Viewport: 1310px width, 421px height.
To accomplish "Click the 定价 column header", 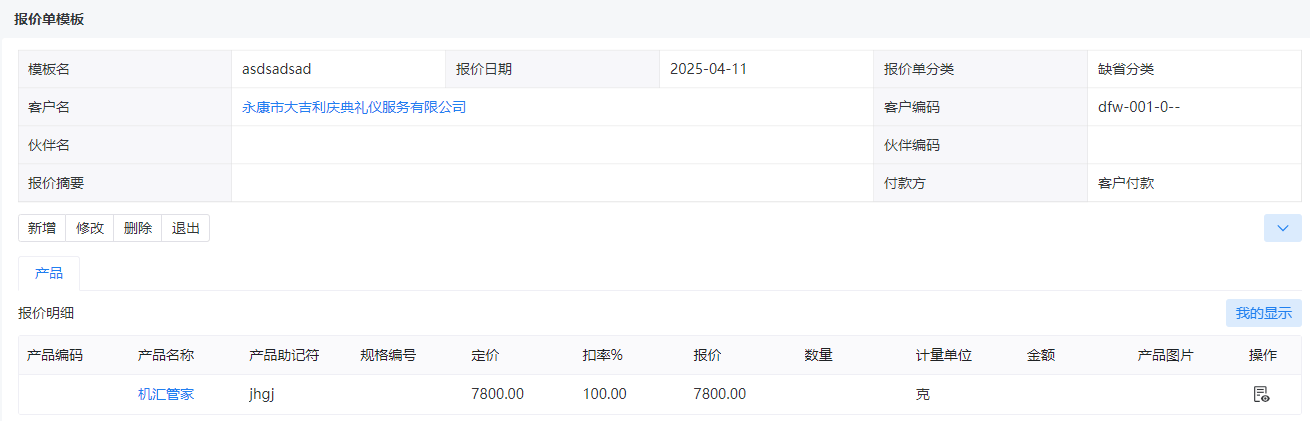I will tap(485, 355).
